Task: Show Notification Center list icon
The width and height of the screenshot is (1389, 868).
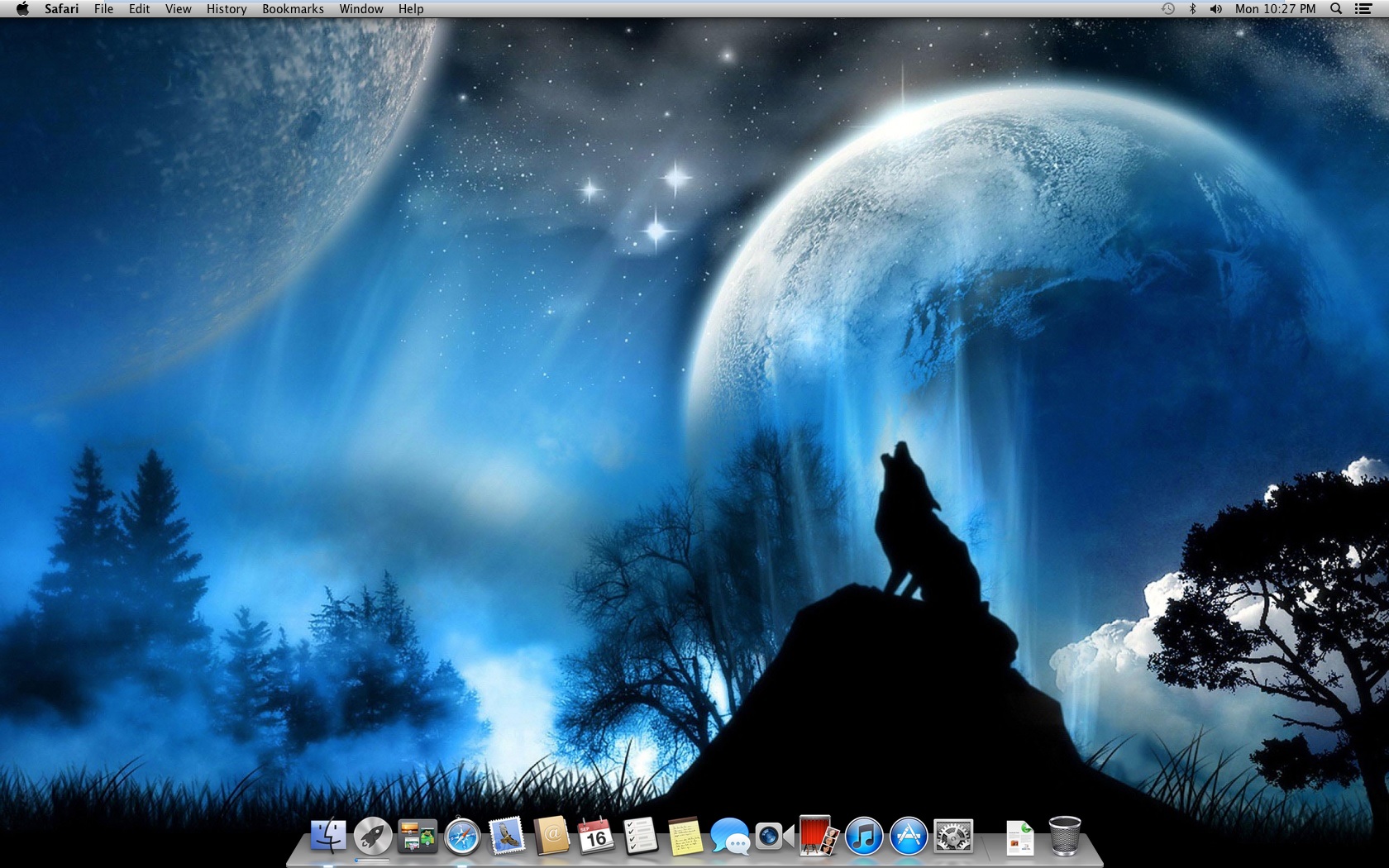Action: coord(1363,9)
